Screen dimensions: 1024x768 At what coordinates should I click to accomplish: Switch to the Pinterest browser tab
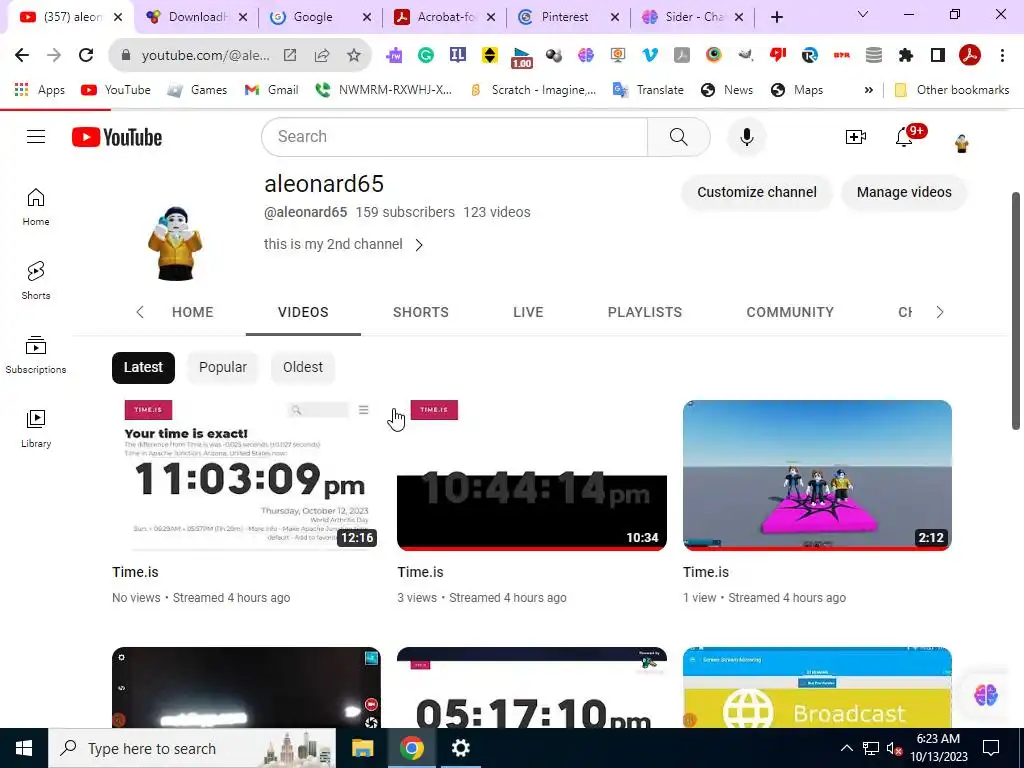(566, 17)
